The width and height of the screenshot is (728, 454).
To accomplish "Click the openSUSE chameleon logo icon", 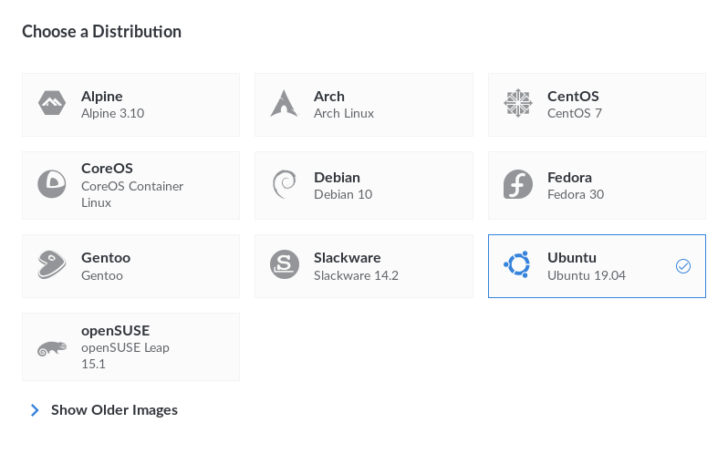I will click(x=52, y=347).
